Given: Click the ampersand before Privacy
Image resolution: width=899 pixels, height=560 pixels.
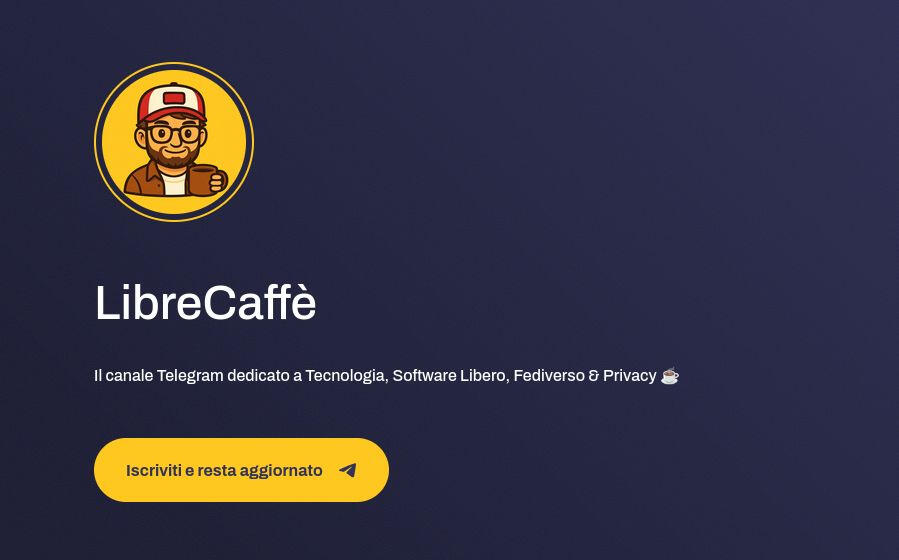Looking at the screenshot, I should point(594,376).
